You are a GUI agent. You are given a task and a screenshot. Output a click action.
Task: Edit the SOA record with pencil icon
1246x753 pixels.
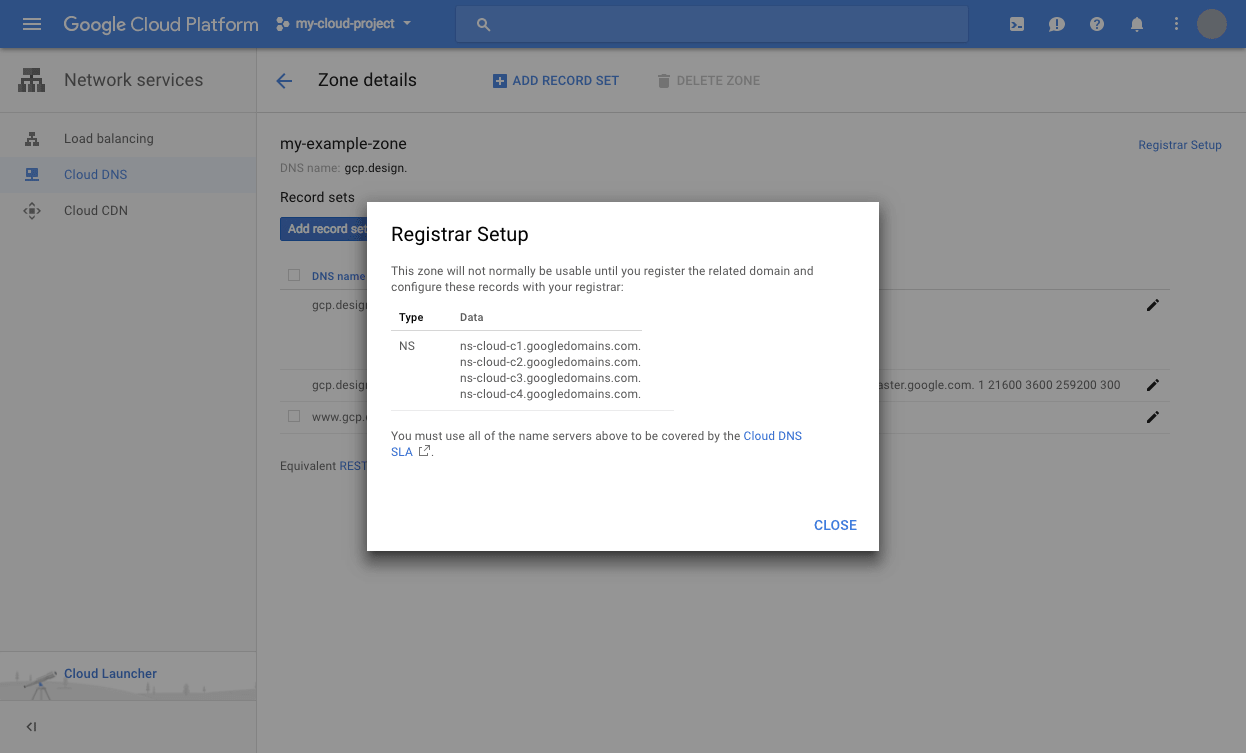[1152, 385]
